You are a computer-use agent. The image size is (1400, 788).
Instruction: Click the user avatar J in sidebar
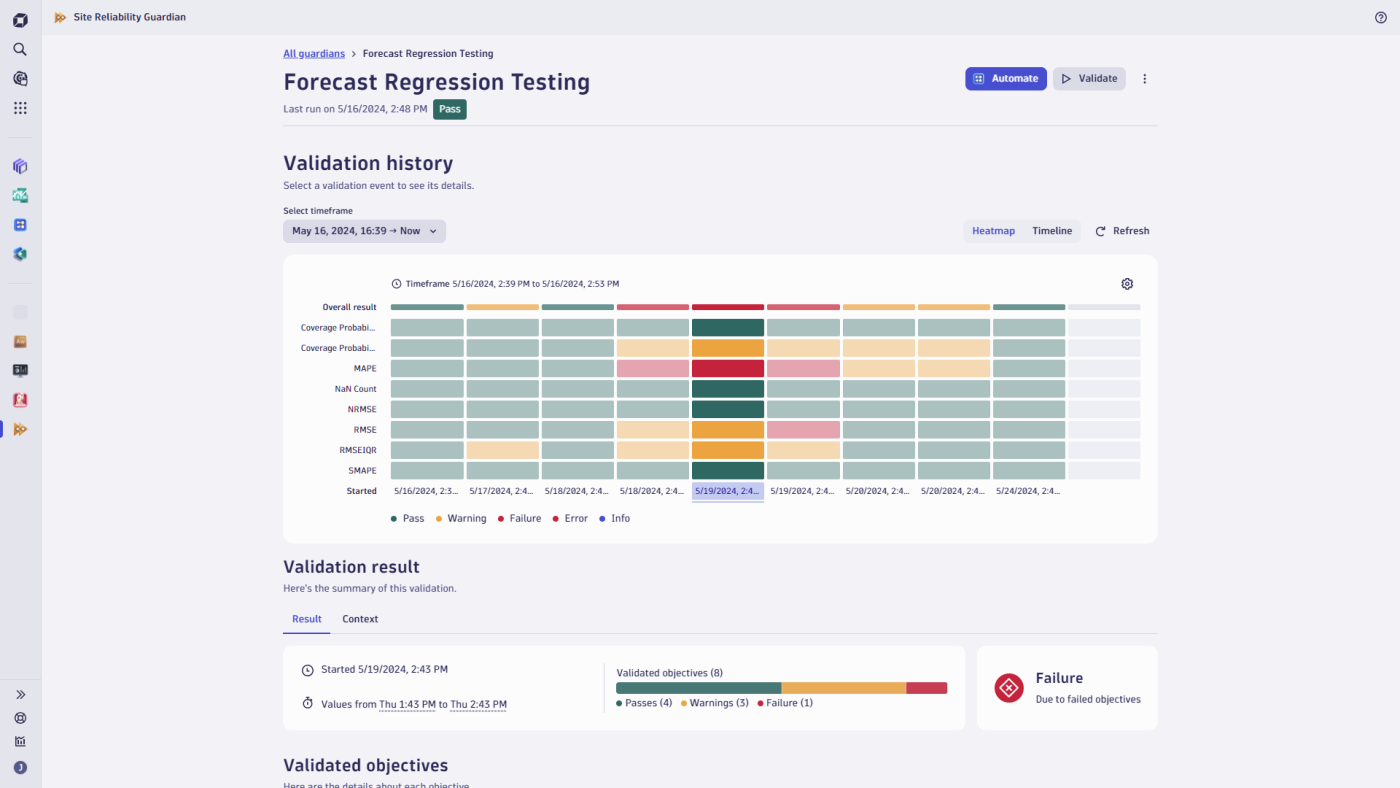(x=20, y=768)
